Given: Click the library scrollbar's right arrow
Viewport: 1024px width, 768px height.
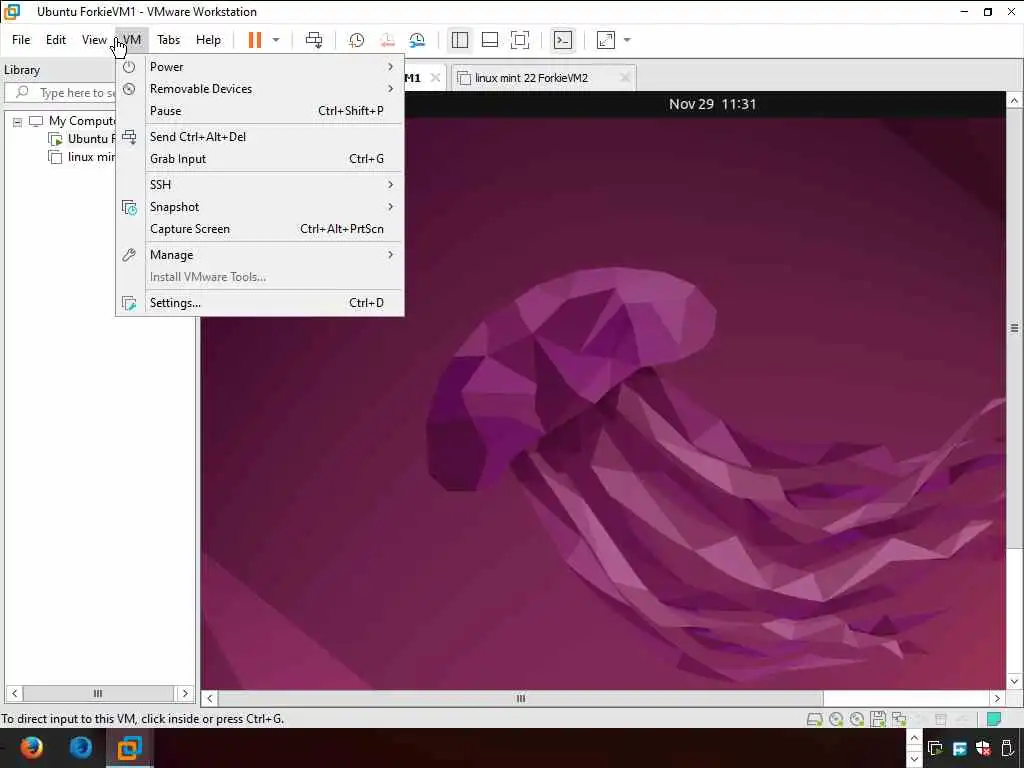Looking at the screenshot, I should 185,694.
